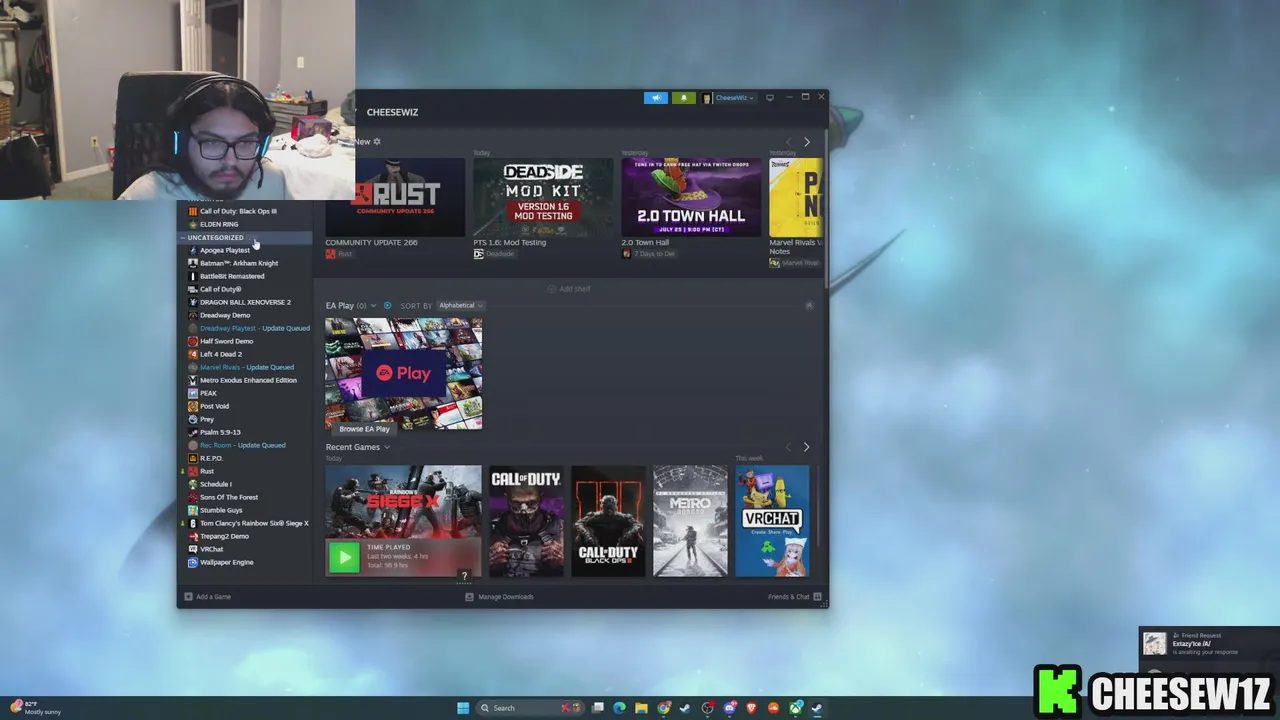Viewport: 1280px width, 720px height.
Task: Select Batman: Arkham Knight in library list
Action: (x=239, y=263)
